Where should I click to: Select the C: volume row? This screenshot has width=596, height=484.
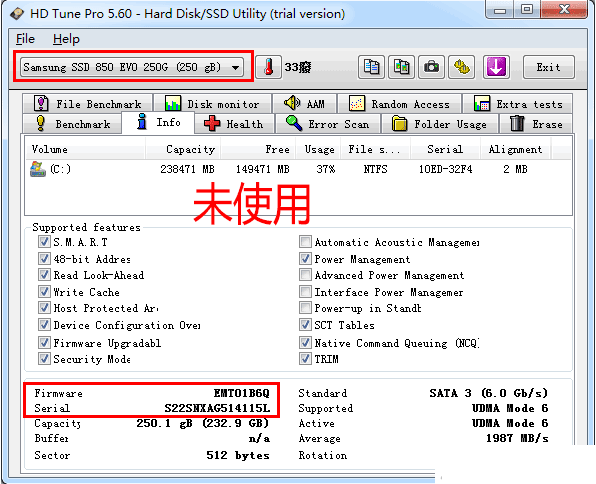pos(298,169)
